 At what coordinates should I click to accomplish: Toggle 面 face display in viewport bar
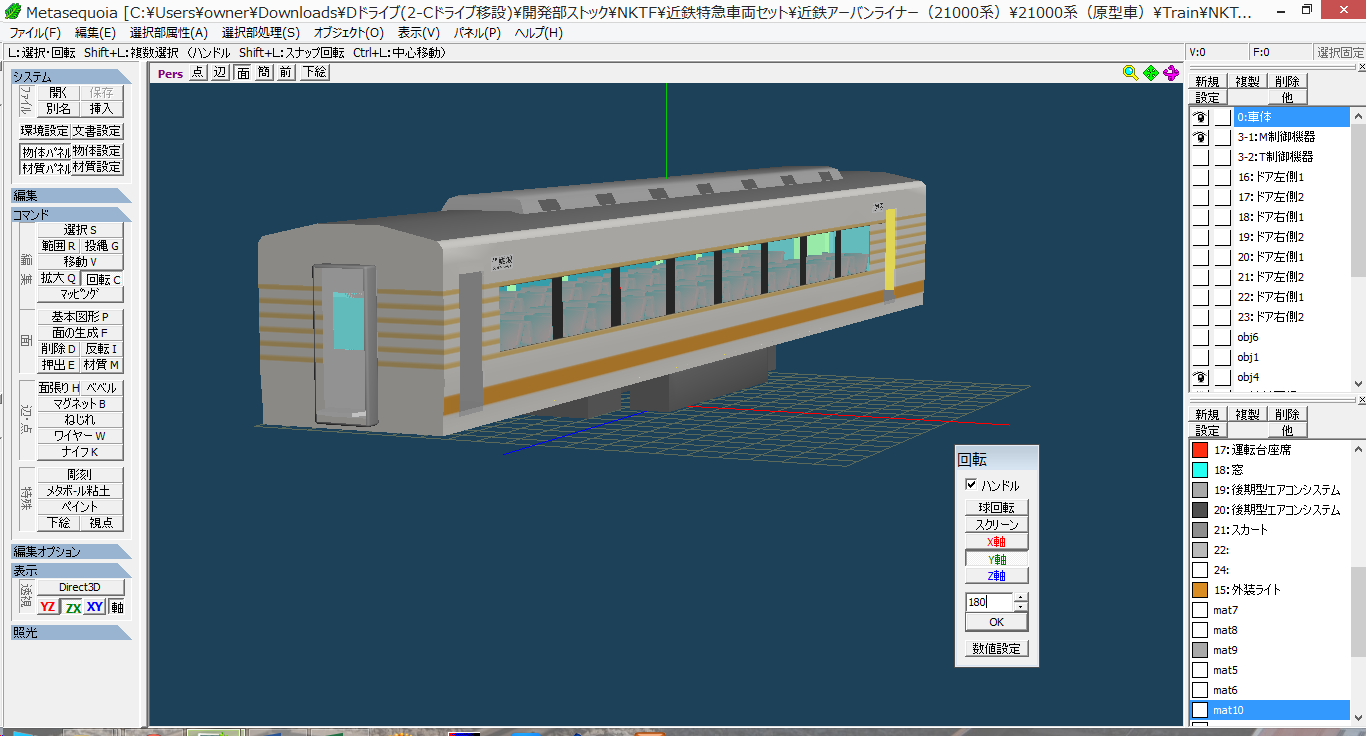click(242, 72)
